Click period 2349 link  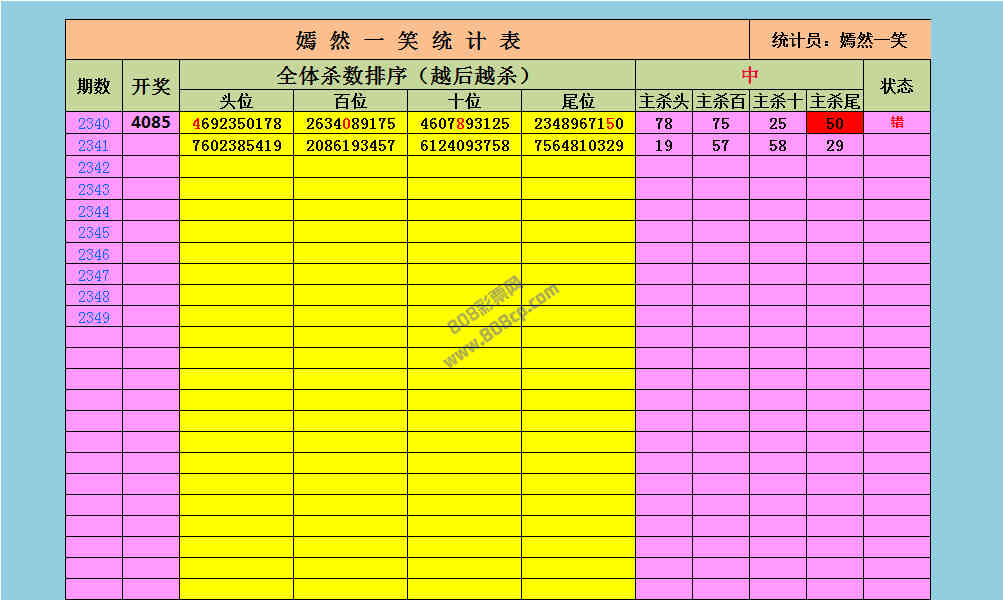93,317
